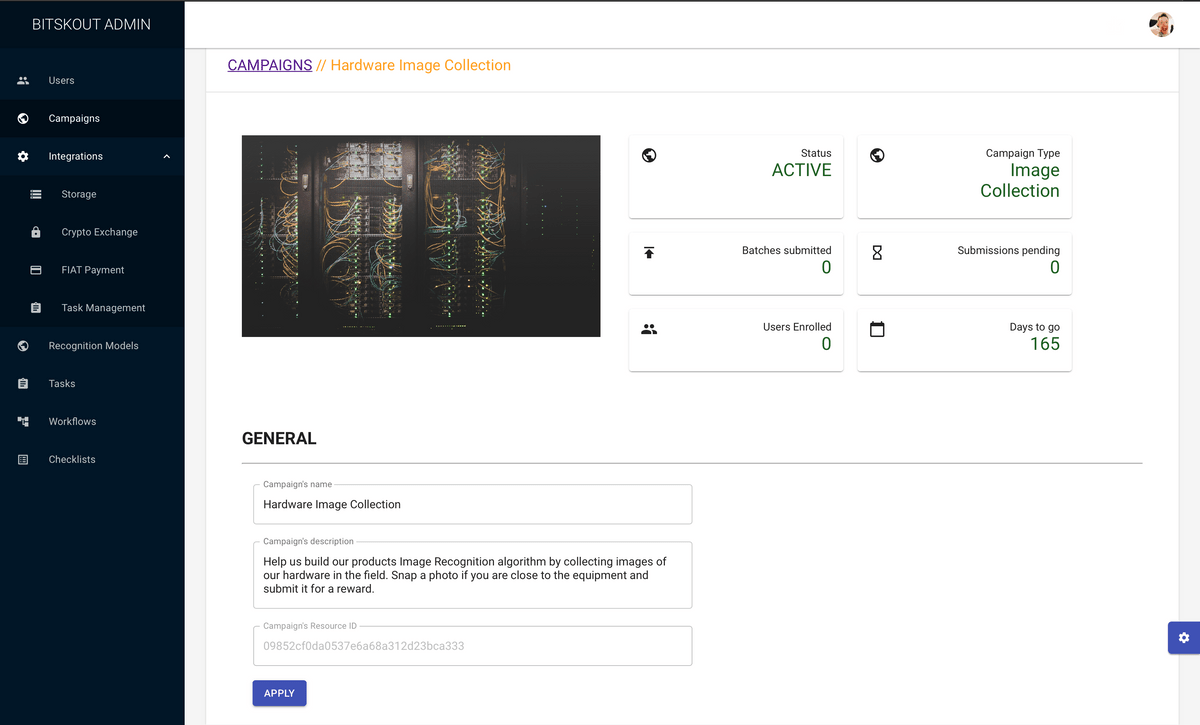Click the hourglass icon on Submissions pending card

coord(877,252)
